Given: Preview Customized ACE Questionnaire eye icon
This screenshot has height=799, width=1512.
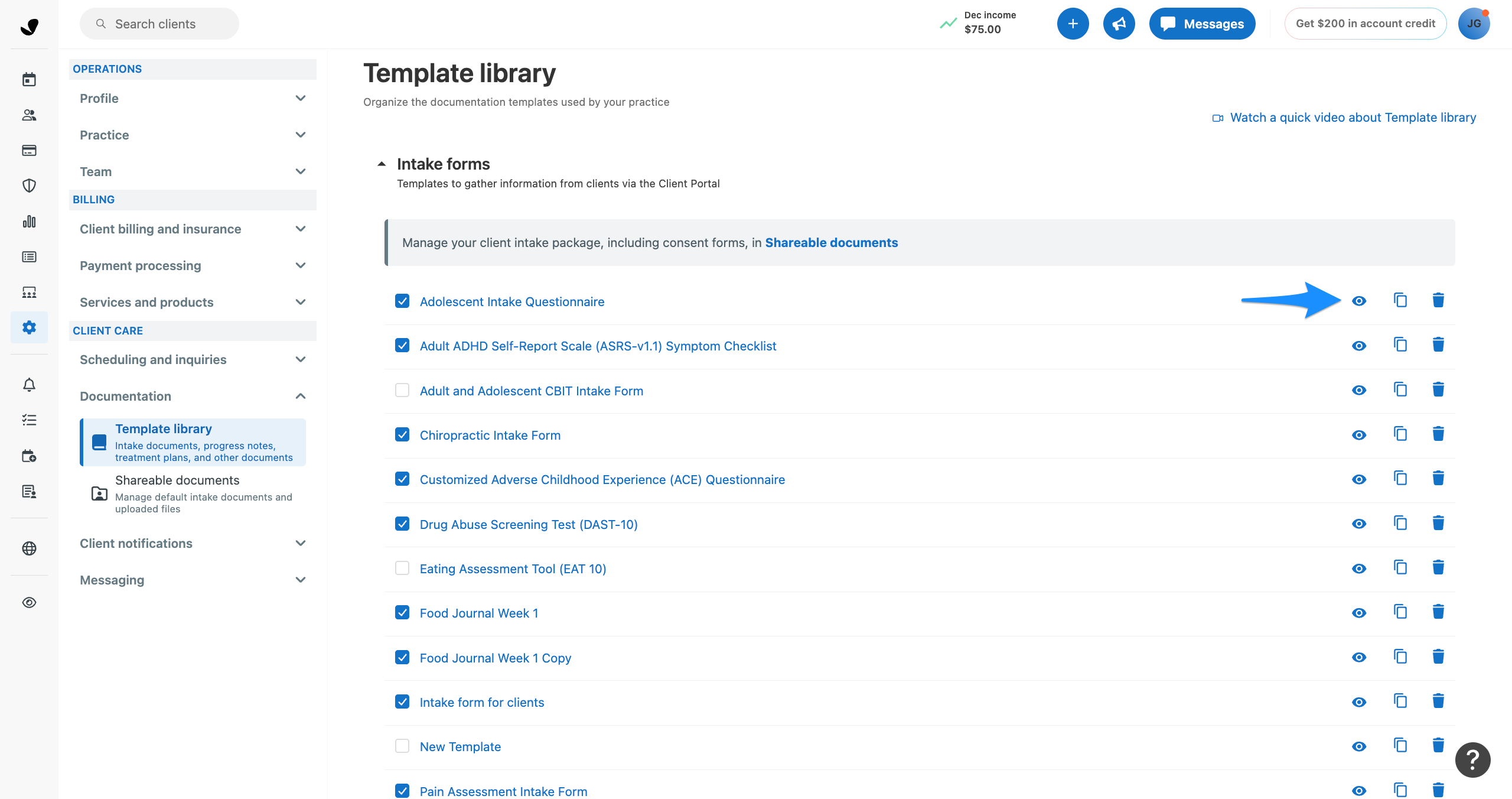Looking at the screenshot, I should coord(1359,479).
